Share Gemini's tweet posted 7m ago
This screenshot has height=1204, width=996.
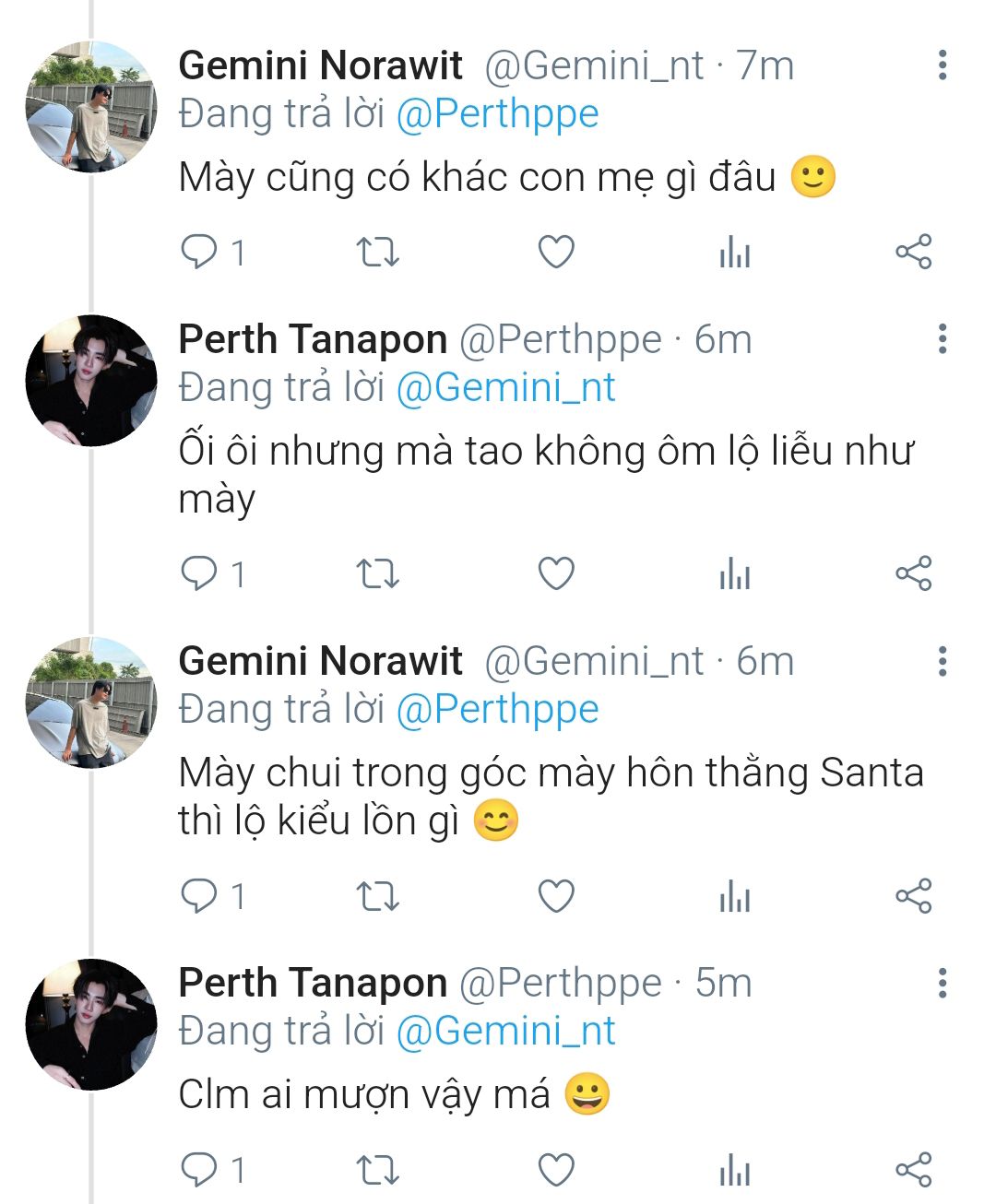point(913,252)
